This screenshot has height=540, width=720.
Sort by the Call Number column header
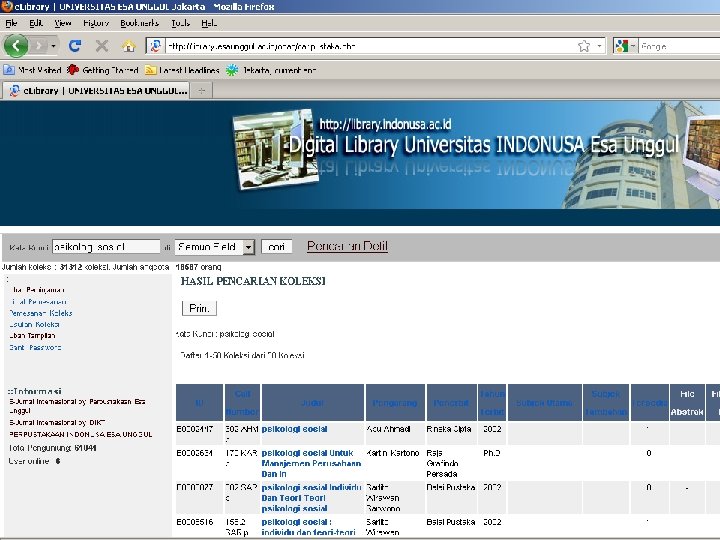(242, 403)
